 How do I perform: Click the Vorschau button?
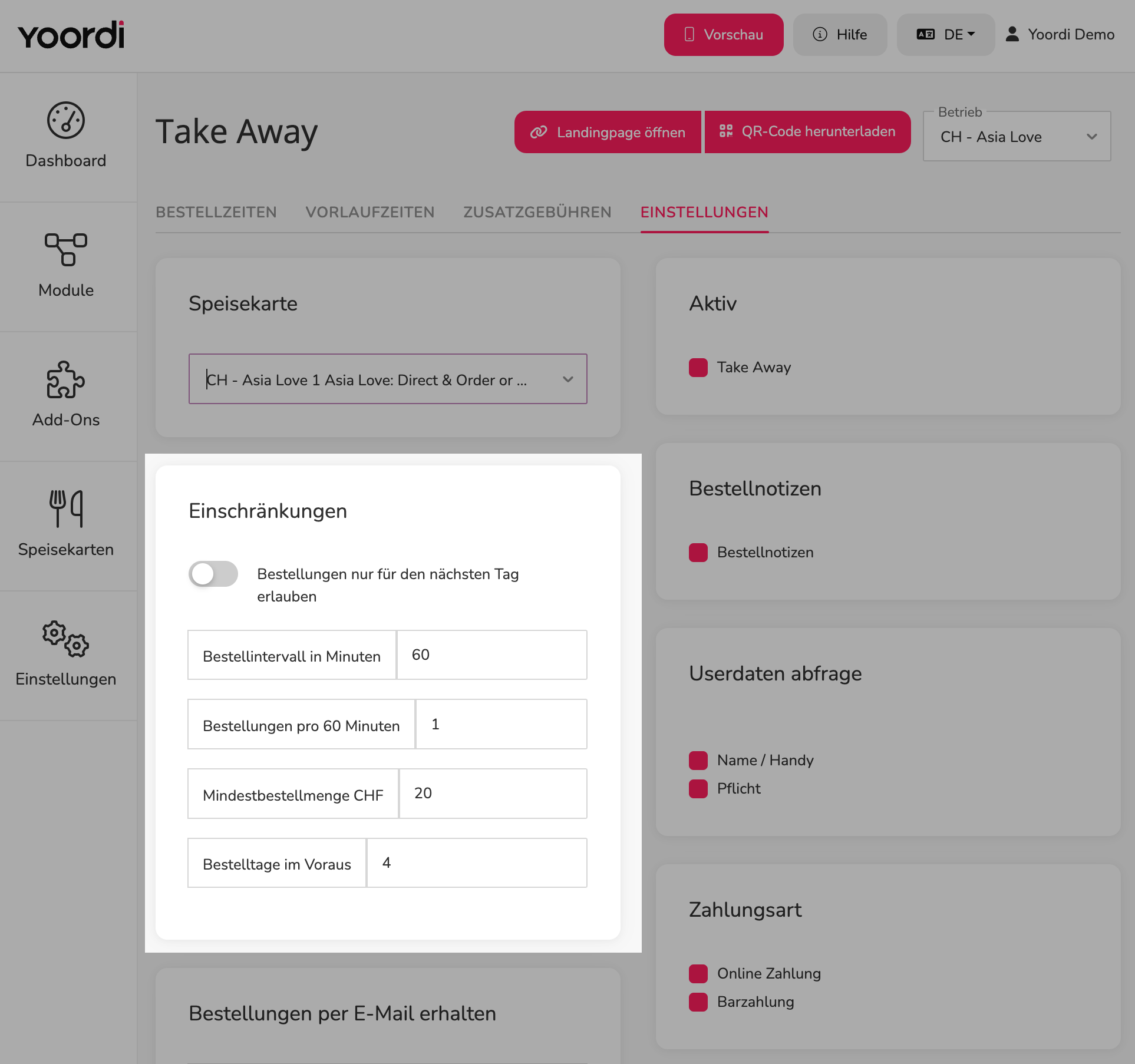724,35
